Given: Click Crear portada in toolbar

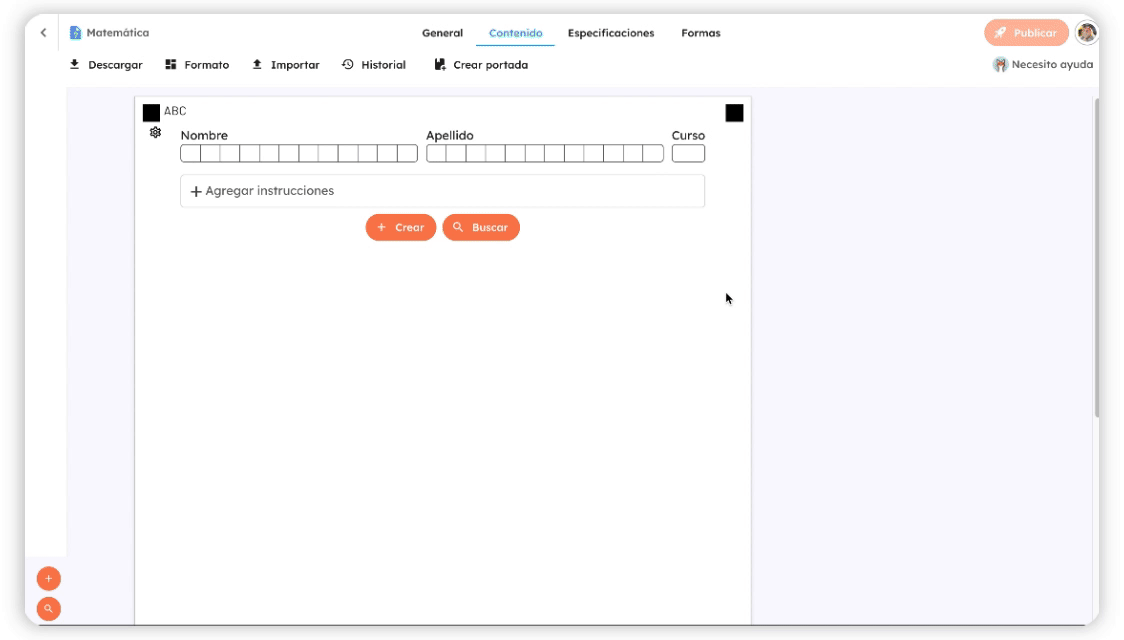Looking at the screenshot, I should pyautogui.click(x=481, y=65).
